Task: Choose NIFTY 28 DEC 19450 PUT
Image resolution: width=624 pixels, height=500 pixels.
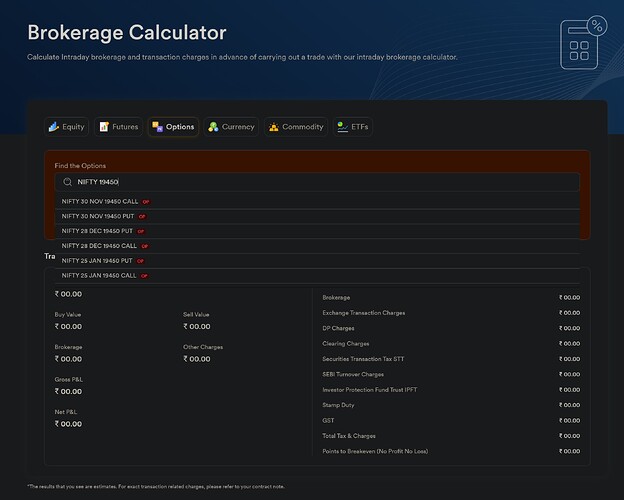Action: [x=317, y=231]
